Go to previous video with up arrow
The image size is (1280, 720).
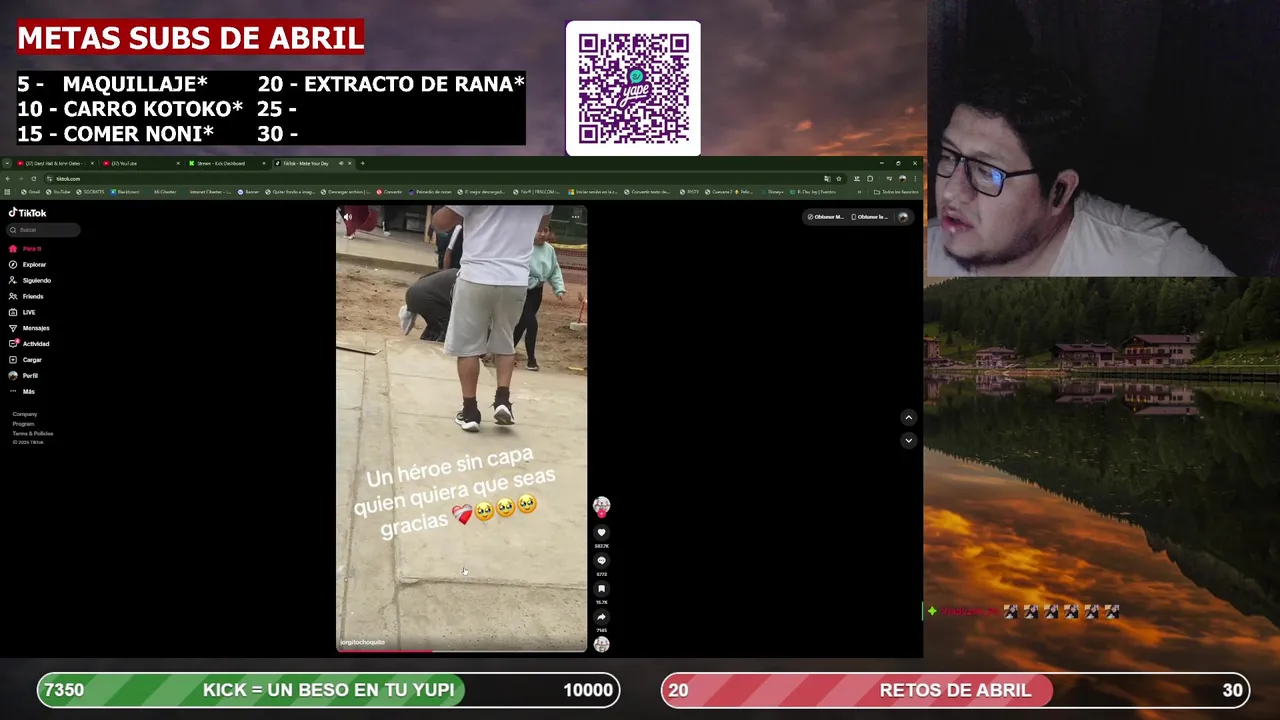(908, 417)
